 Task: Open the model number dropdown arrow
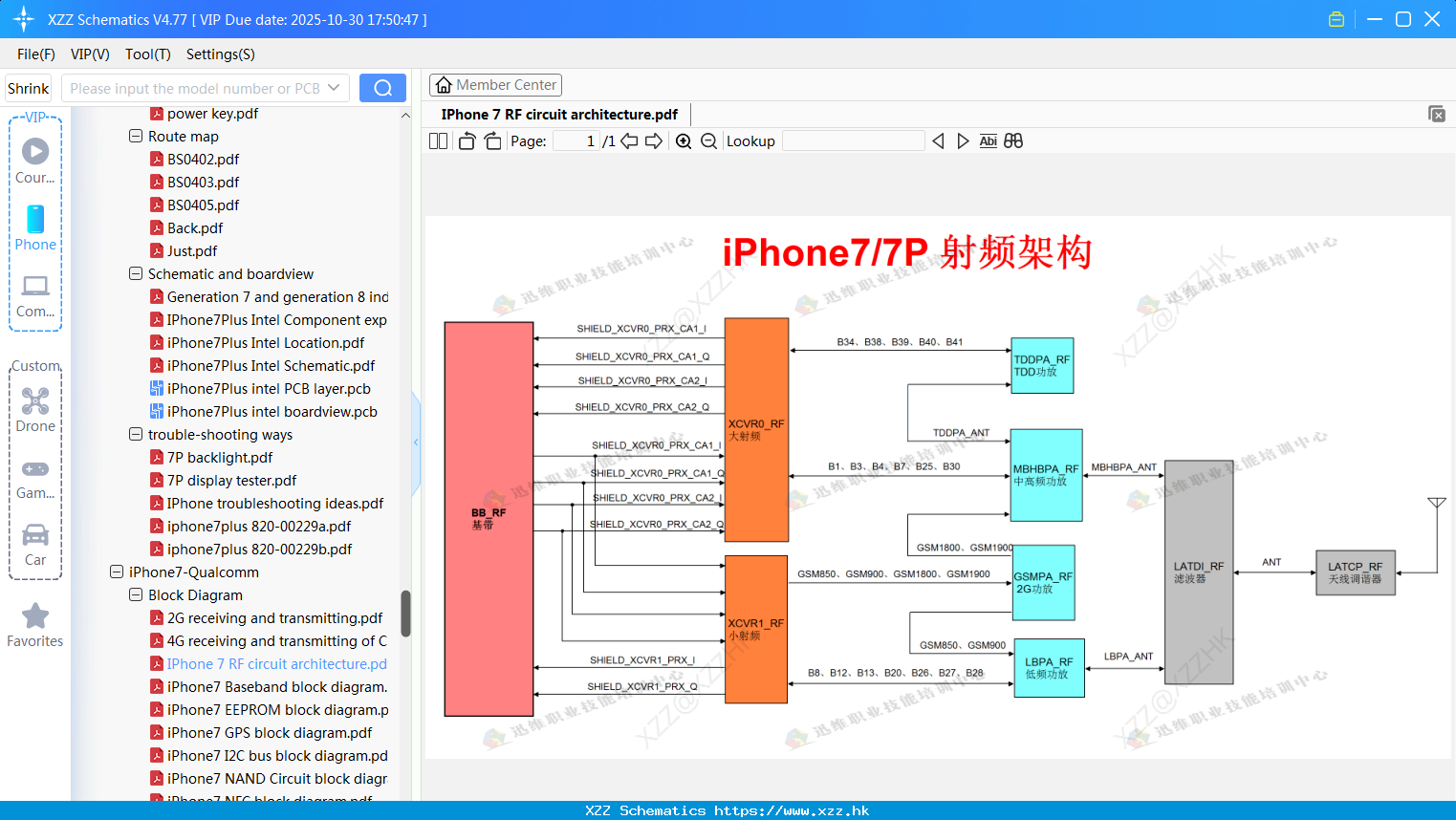coord(334,88)
